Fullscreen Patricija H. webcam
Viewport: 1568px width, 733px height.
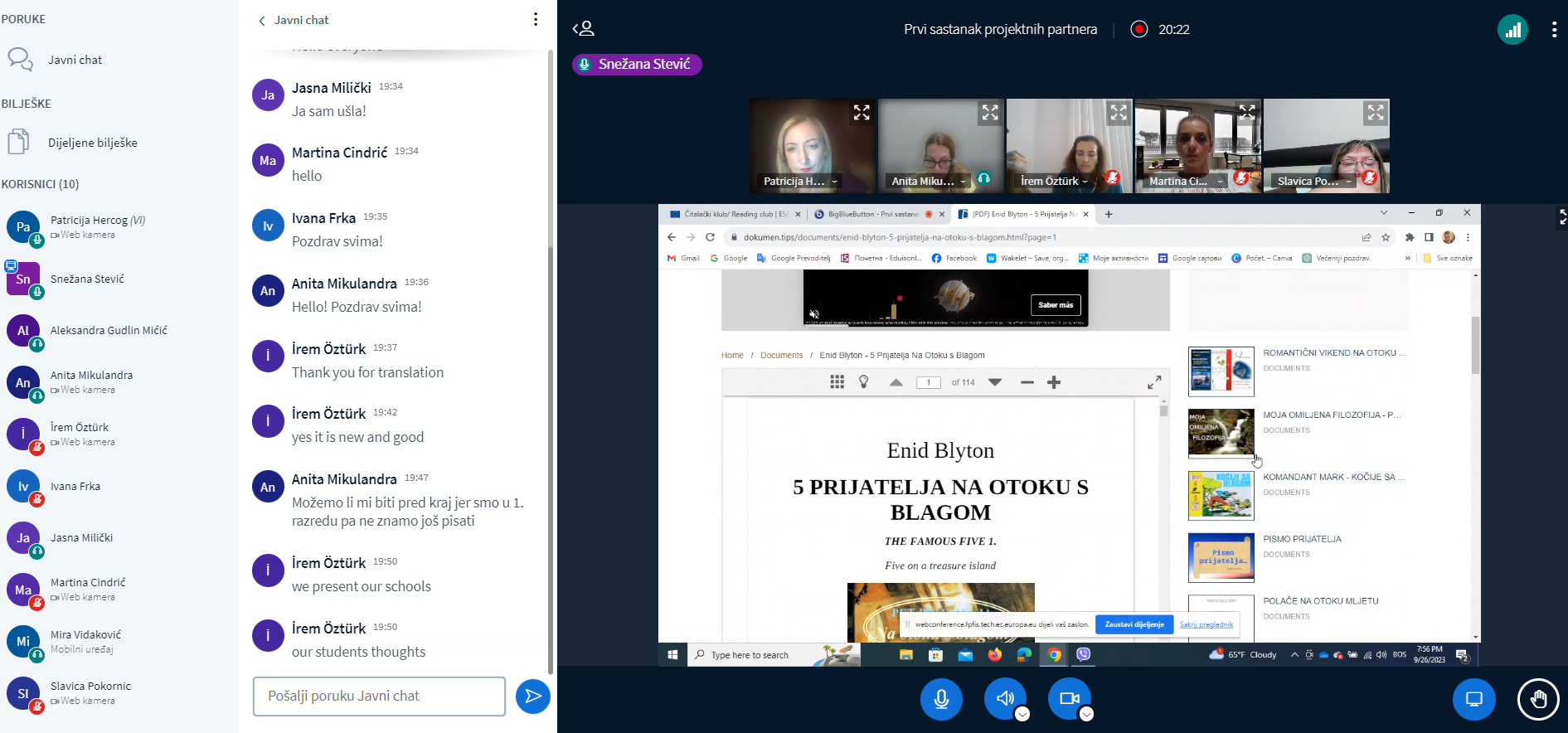pyautogui.click(x=862, y=113)
